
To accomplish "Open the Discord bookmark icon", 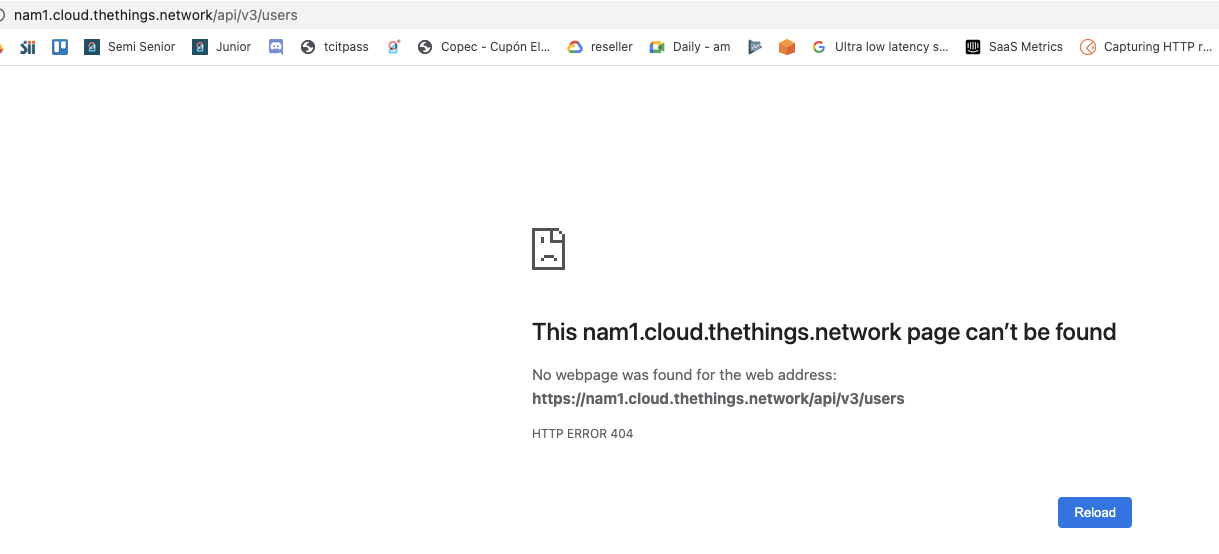I will click(276, 47).
